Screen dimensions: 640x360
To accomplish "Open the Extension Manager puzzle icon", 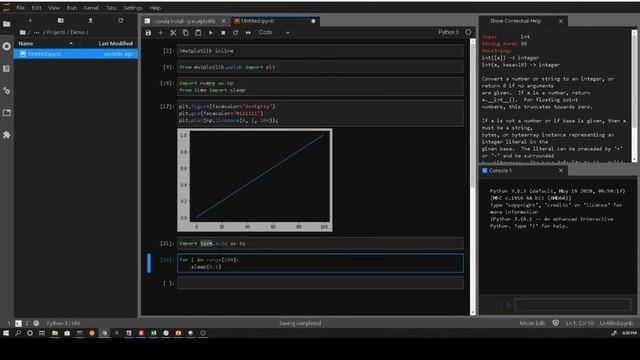I will 7,135.
